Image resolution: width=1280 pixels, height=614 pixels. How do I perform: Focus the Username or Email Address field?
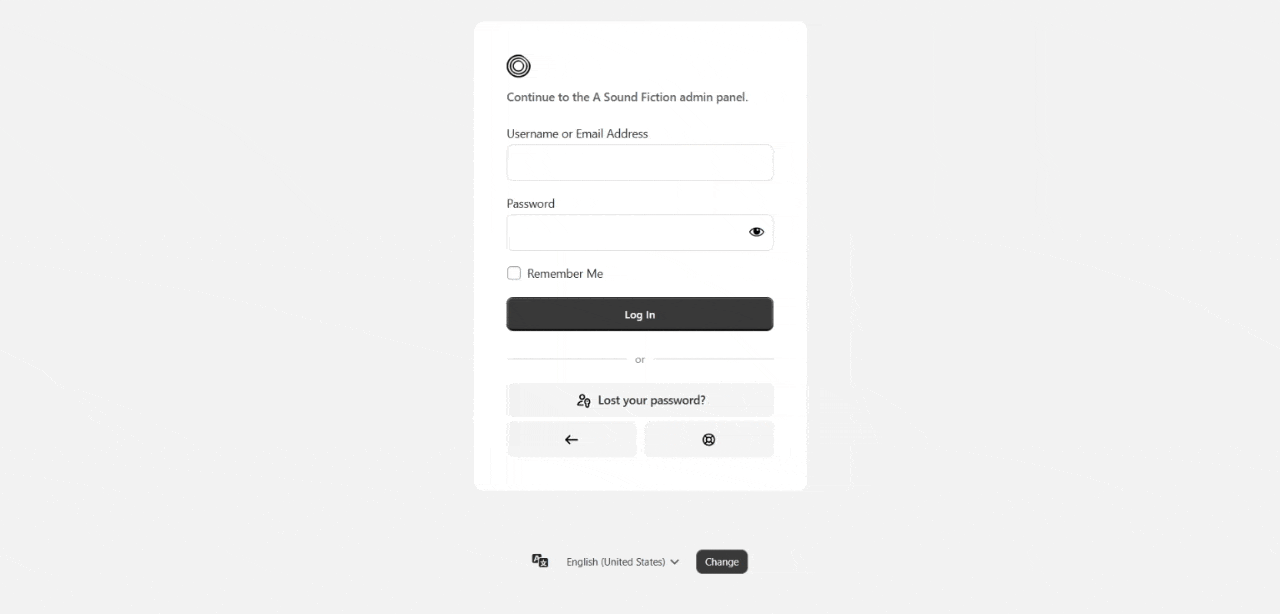pyautogui.click(x=640, y=163)
